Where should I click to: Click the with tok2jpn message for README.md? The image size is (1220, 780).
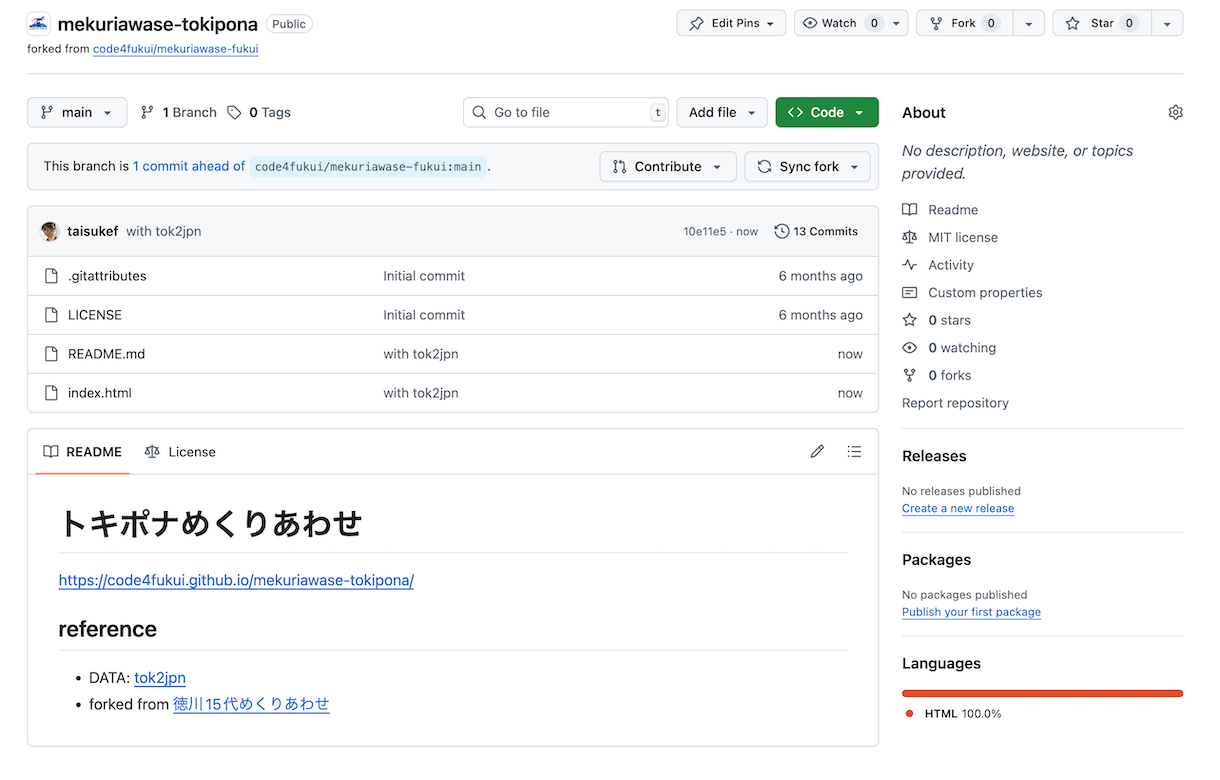[421, 354]
